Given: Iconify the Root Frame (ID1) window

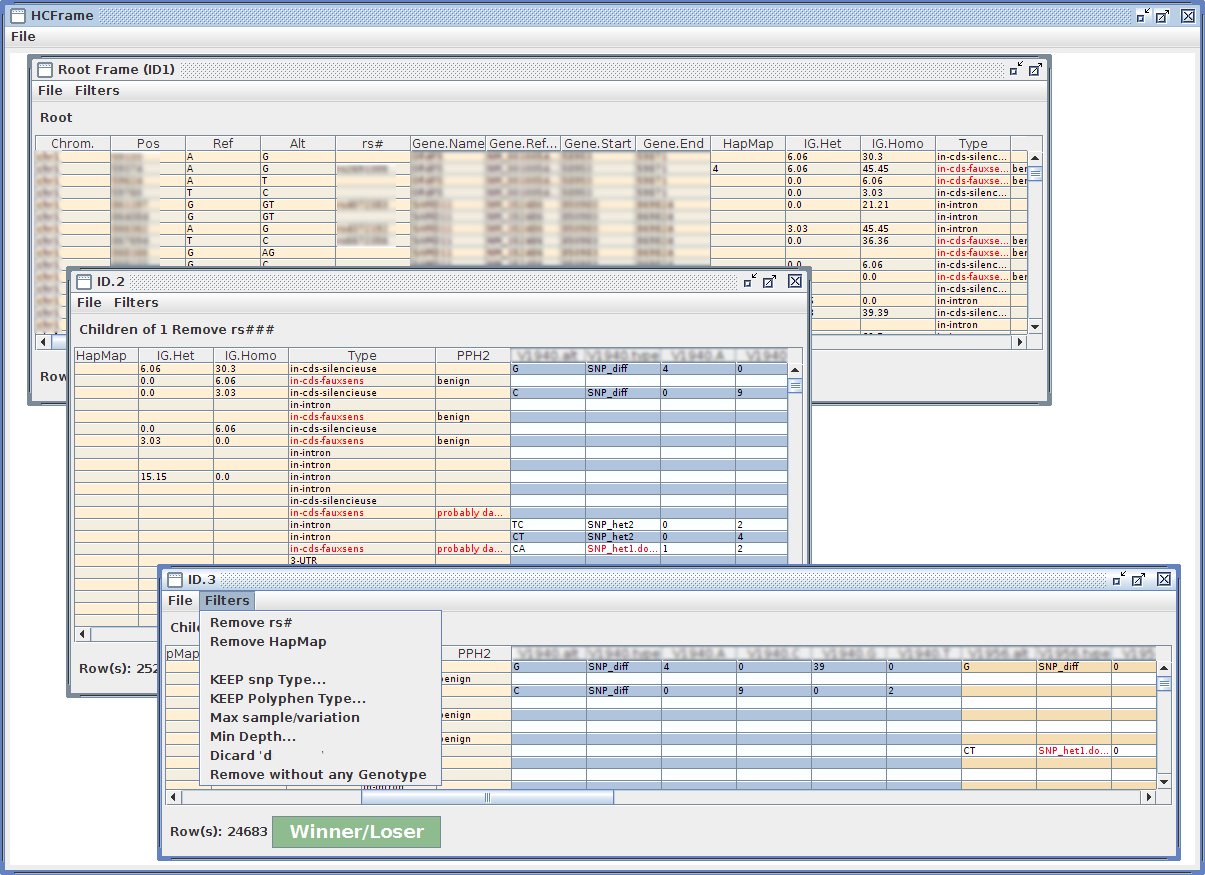Looking at the screenshot, I should [1016, 69].
